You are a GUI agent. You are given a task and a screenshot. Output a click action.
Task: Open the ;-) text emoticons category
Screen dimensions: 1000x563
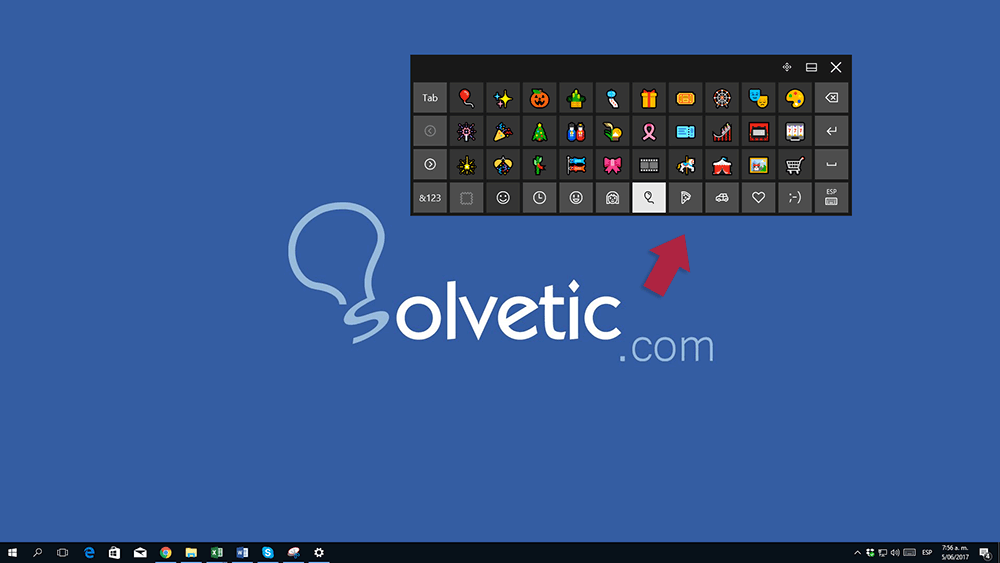pyautogui.click(x=795, y=198)
